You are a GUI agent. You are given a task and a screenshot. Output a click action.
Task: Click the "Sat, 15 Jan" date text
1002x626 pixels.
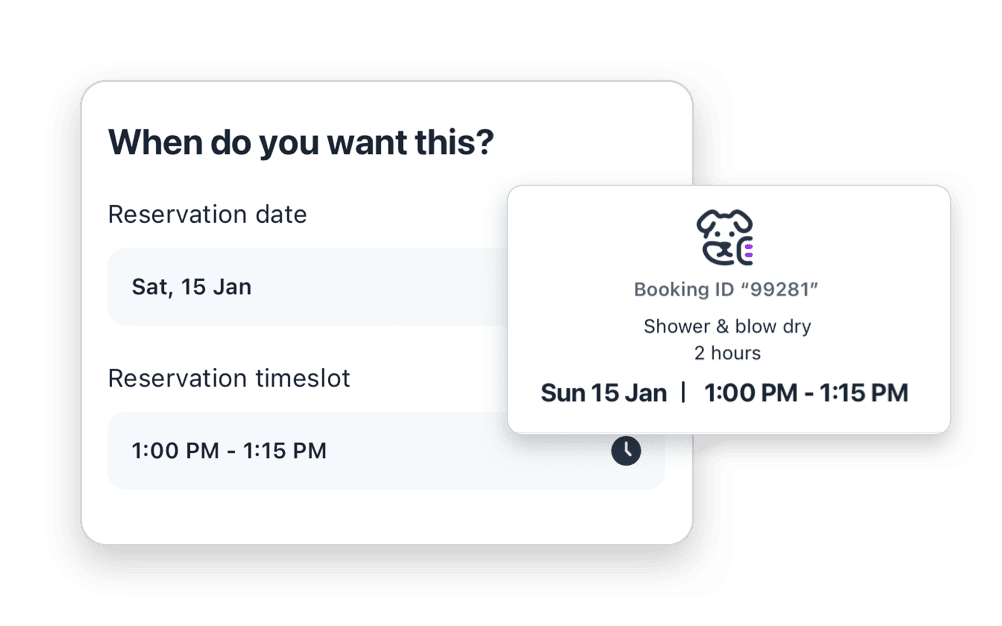click(191, 287)
